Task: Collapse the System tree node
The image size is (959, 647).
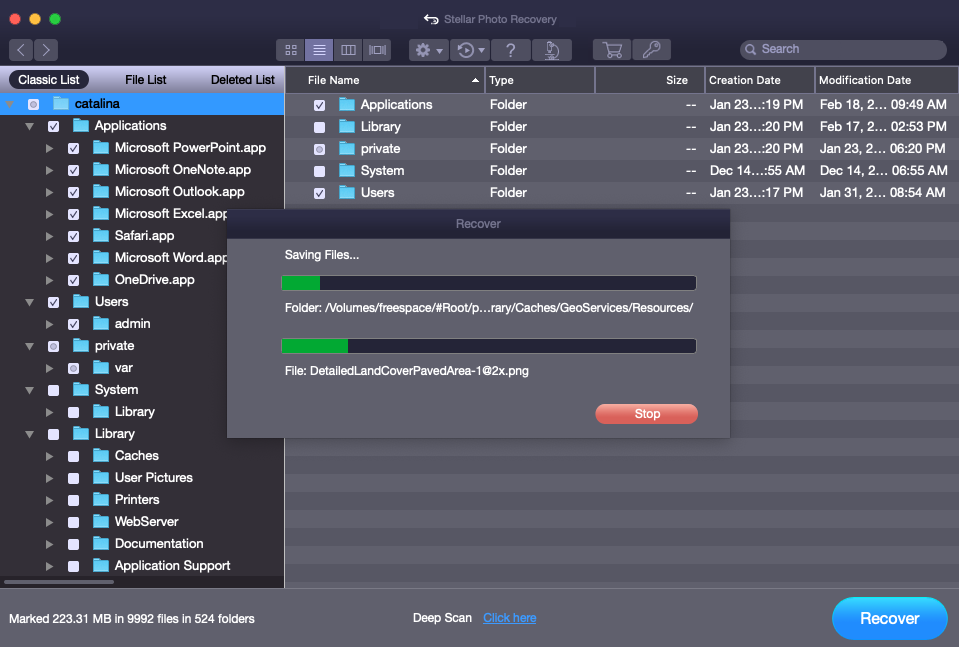Action: point(29,390)
